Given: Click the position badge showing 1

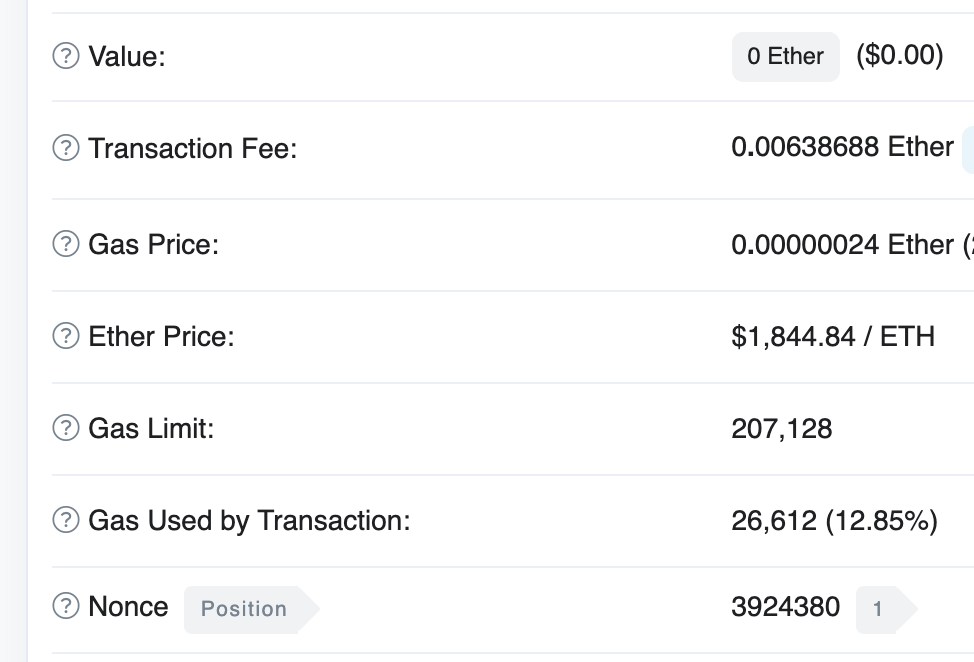Looking at the screenshot, I should tap(885, 609).
